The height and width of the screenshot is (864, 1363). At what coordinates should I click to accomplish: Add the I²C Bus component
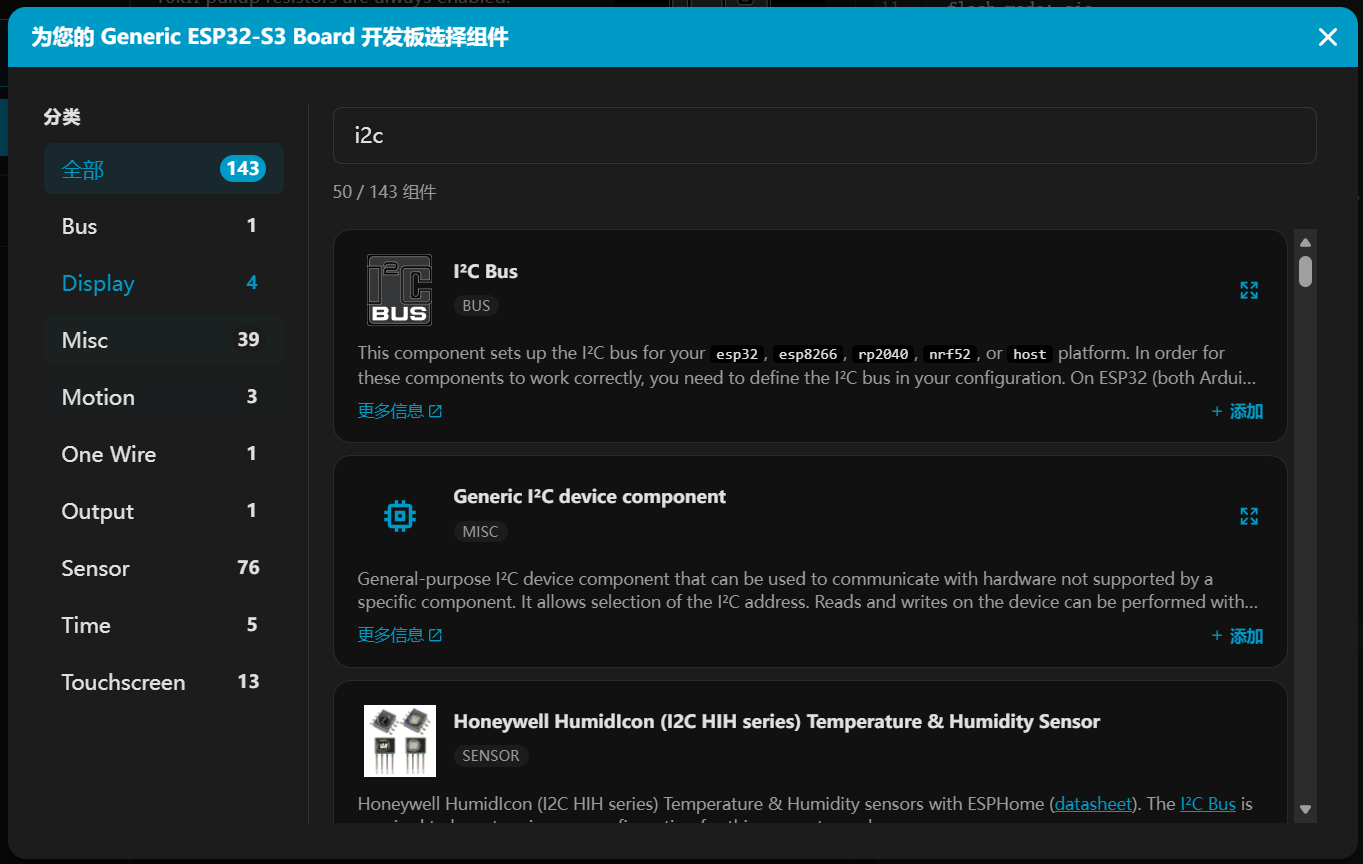(x=1237, y=411)
